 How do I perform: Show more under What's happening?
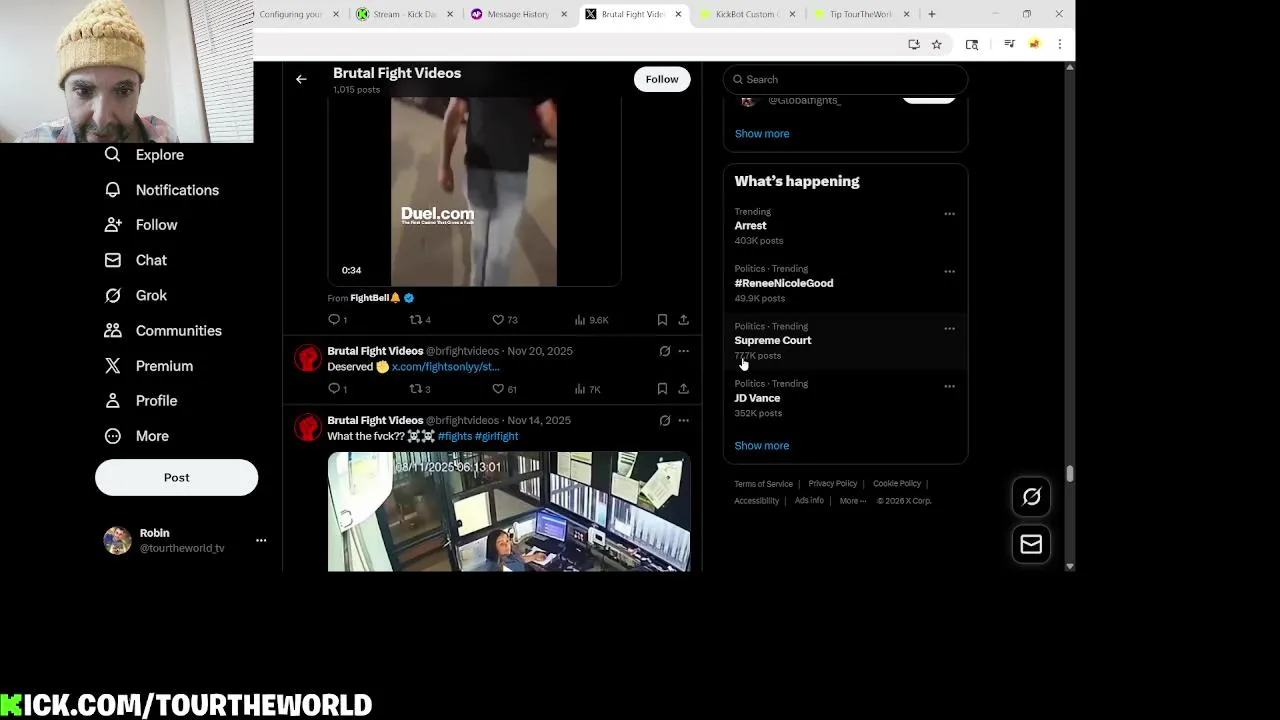pos(762,446)
